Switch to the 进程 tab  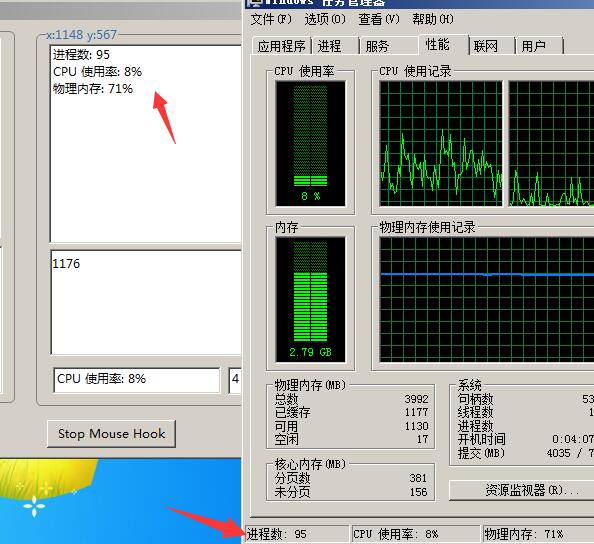[x=335, y=46]
